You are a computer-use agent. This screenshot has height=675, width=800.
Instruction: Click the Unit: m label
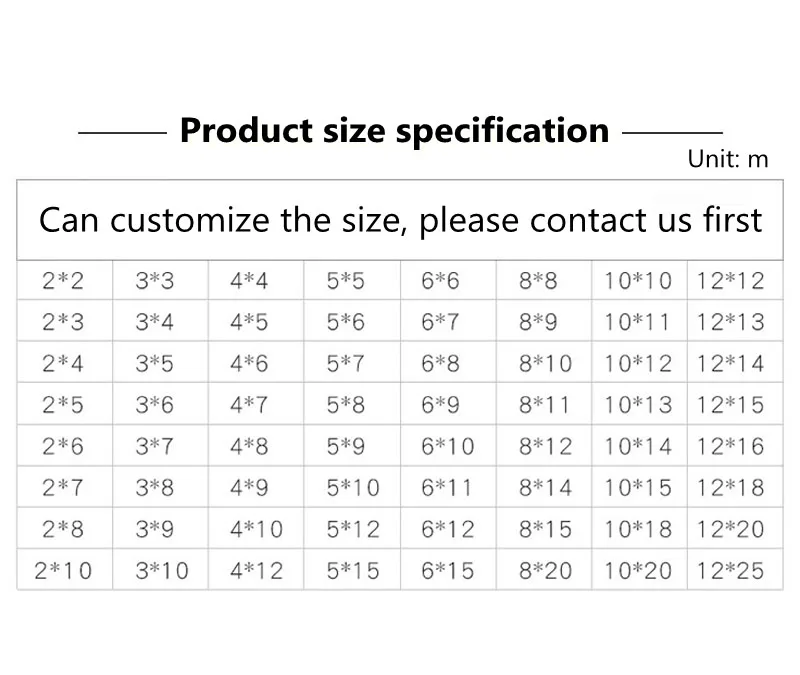coord(728,160)
